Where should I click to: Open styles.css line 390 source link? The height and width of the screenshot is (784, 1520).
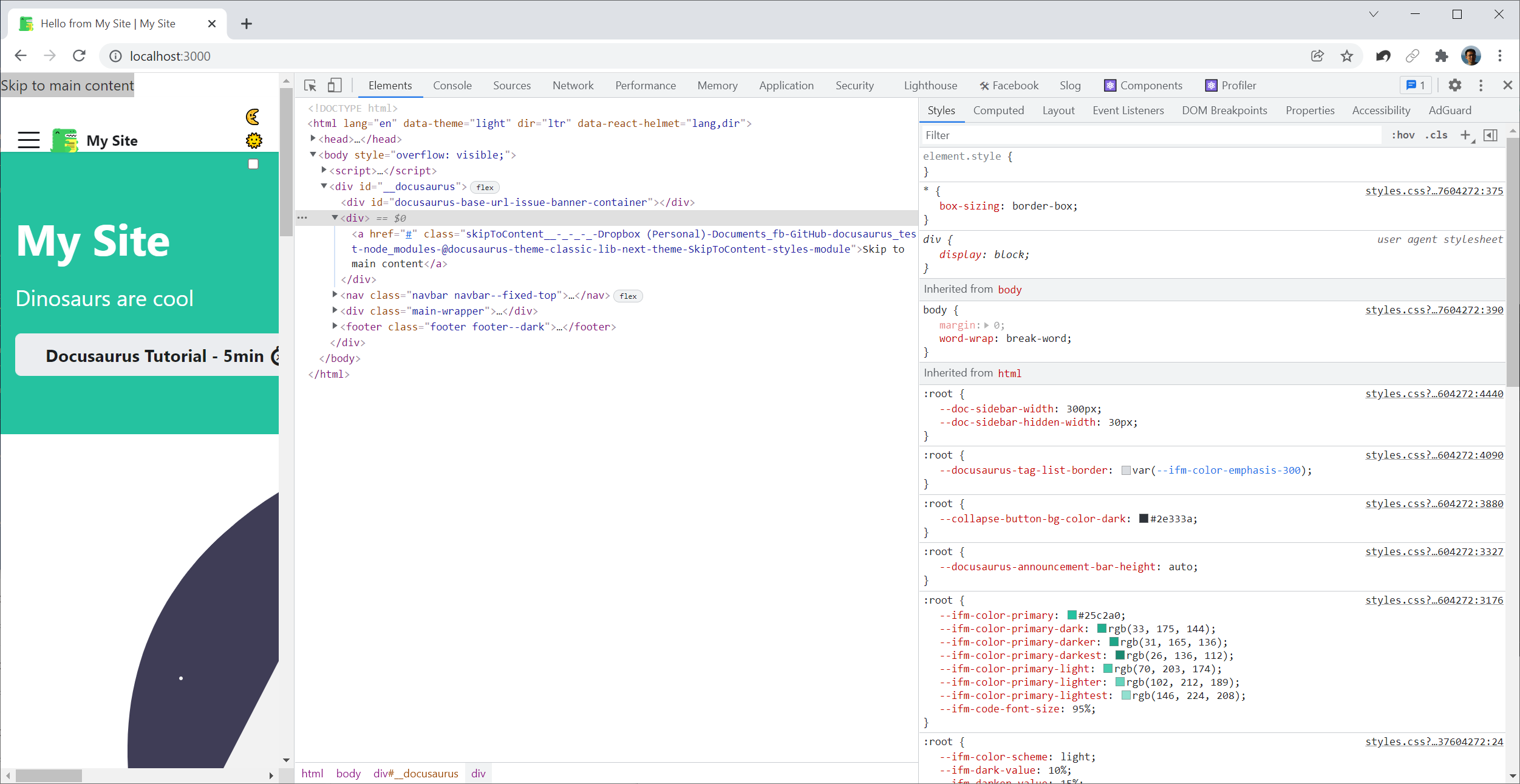tap(1434, 310)
